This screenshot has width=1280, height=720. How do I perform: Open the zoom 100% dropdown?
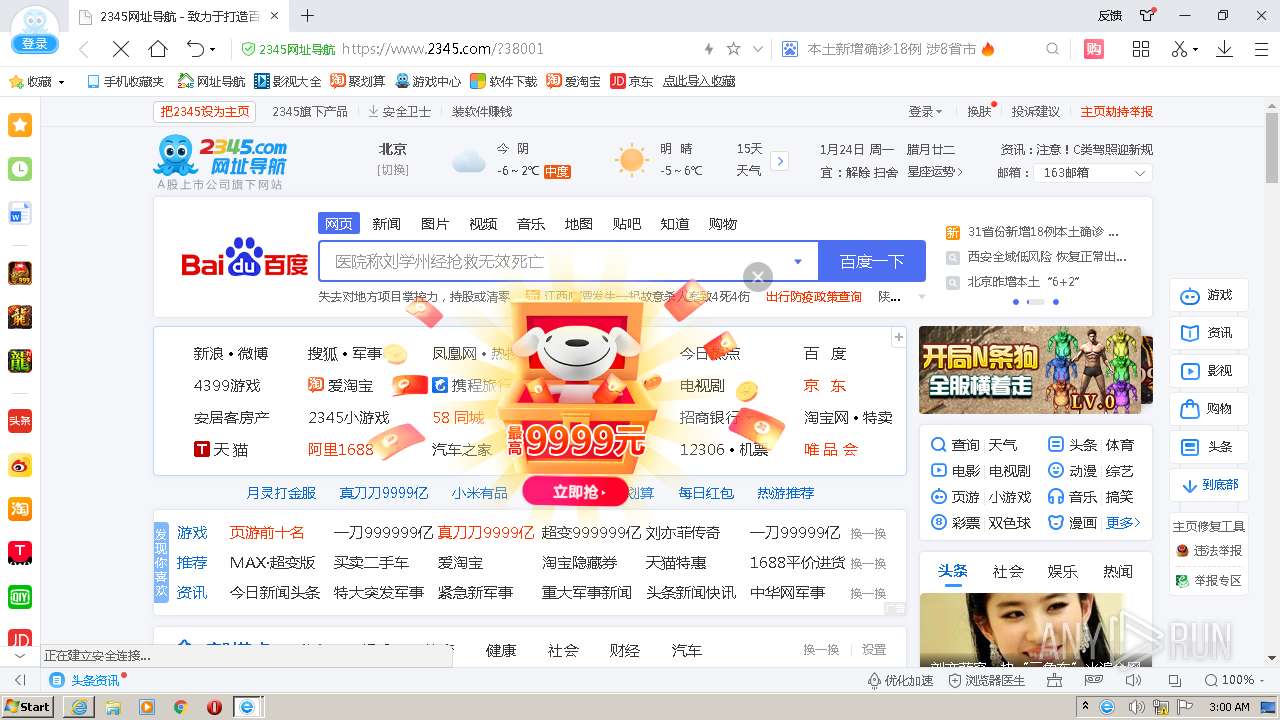[1236, 680]
